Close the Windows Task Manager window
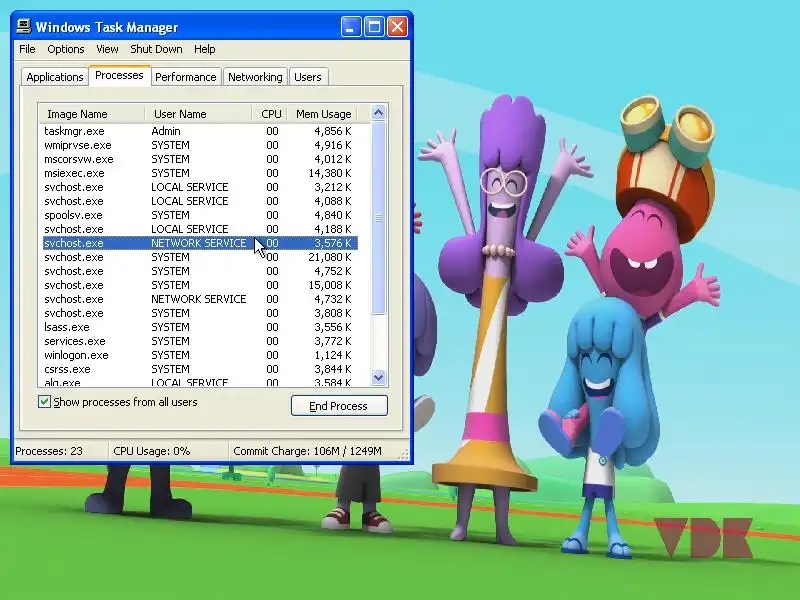 (397, 27)
